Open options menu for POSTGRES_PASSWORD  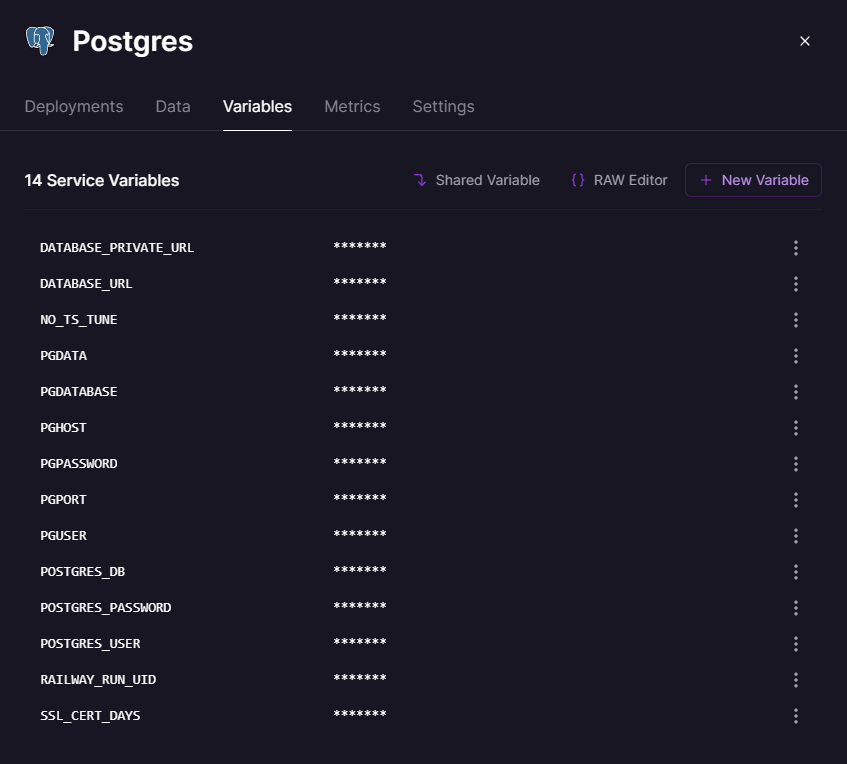796,608
